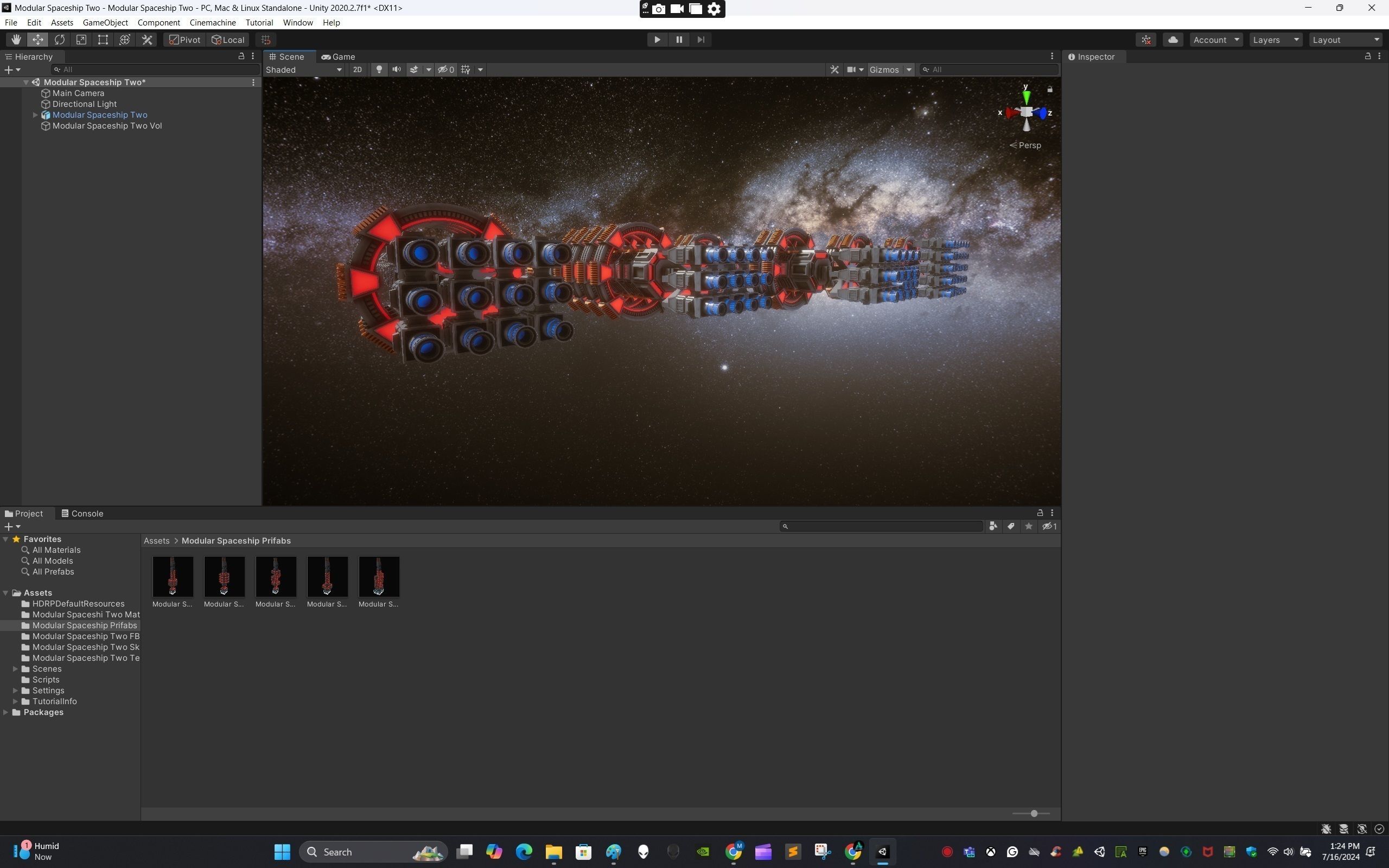The width and height of the screenshot is (1389, 868).
Task: Select Main Camera in Hierarchy
Action: 78,93
